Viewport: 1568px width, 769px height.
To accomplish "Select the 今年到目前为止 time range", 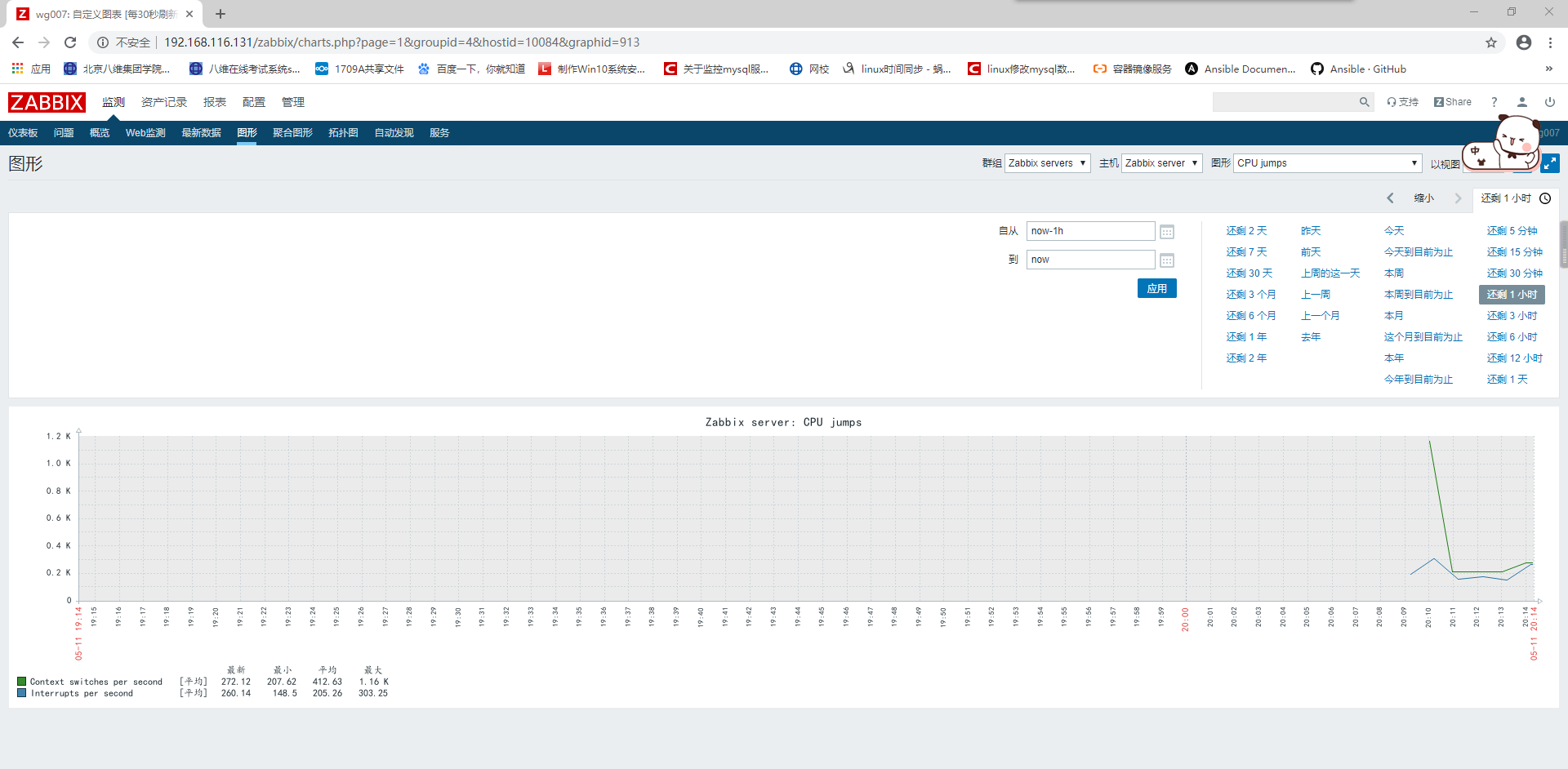I will tap(1419, 380).
